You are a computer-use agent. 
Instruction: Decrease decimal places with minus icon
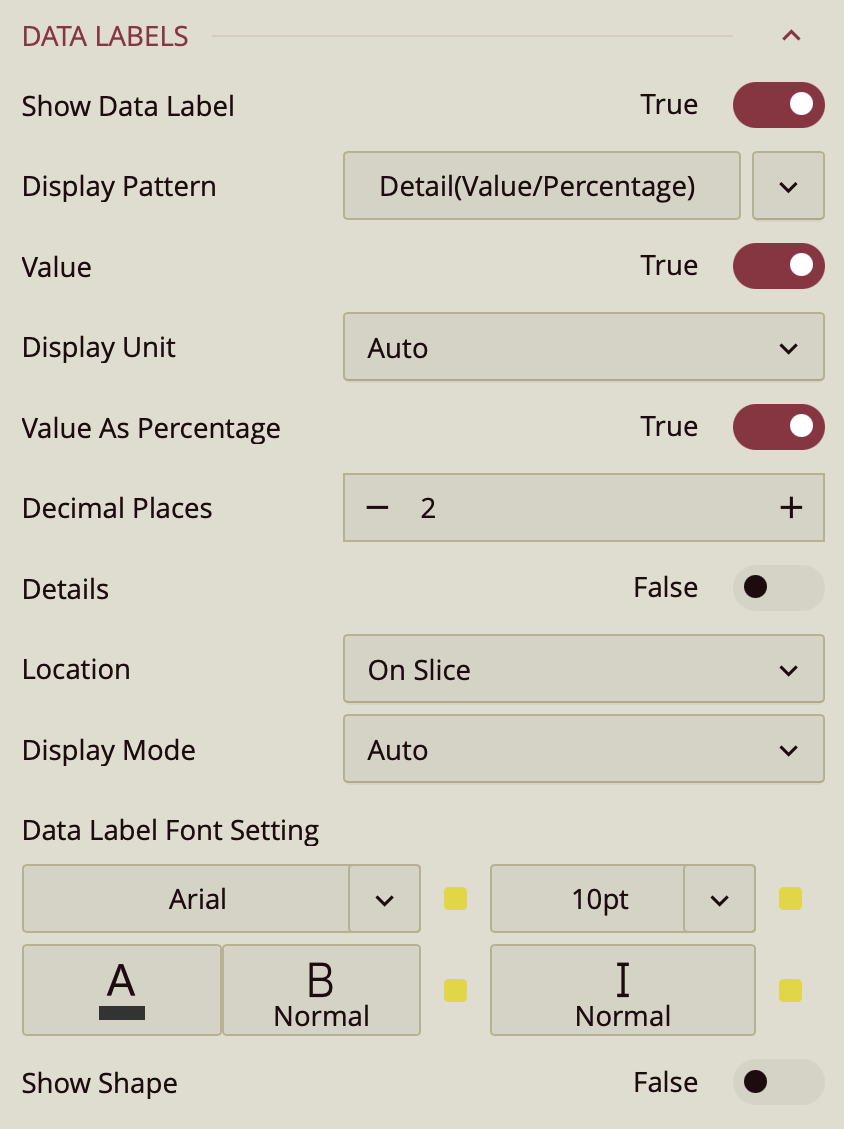click(377, 508)
